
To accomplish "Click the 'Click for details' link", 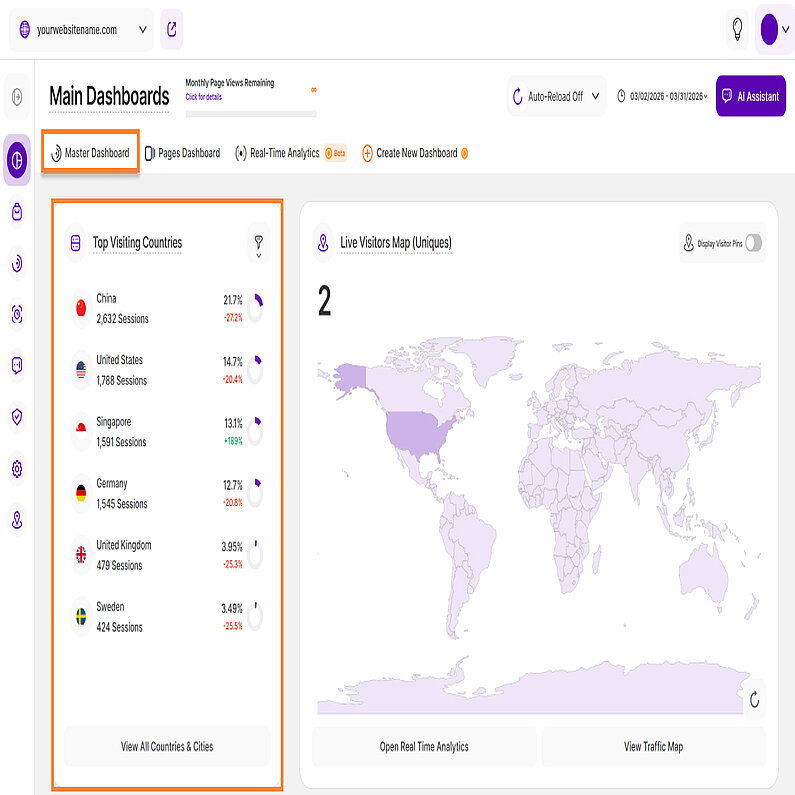I will point(204,97).
